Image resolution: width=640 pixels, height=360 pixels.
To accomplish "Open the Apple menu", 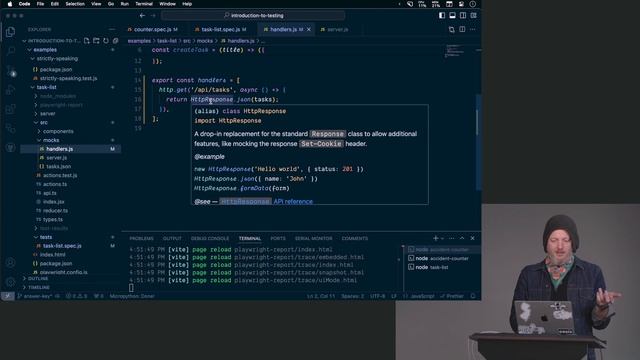I will pyautogui.click(x=10, y=4).
